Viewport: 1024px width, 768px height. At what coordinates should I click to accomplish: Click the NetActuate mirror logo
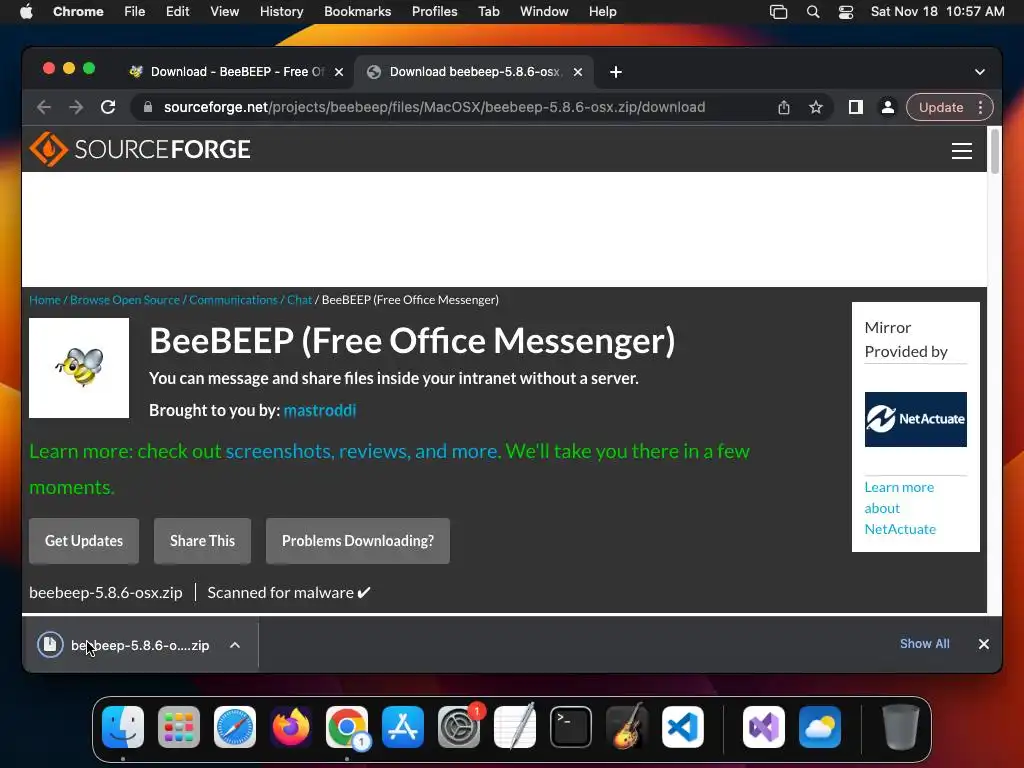click(916, 419)
